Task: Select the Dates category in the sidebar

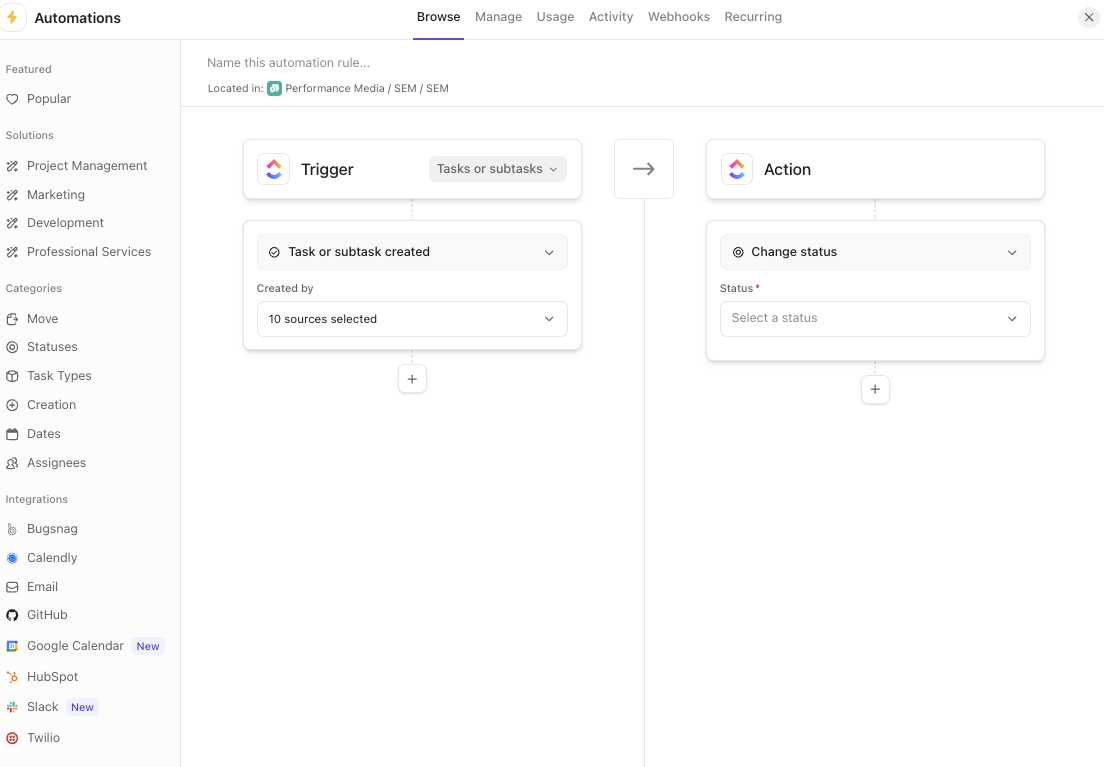Action: point(43,433)
